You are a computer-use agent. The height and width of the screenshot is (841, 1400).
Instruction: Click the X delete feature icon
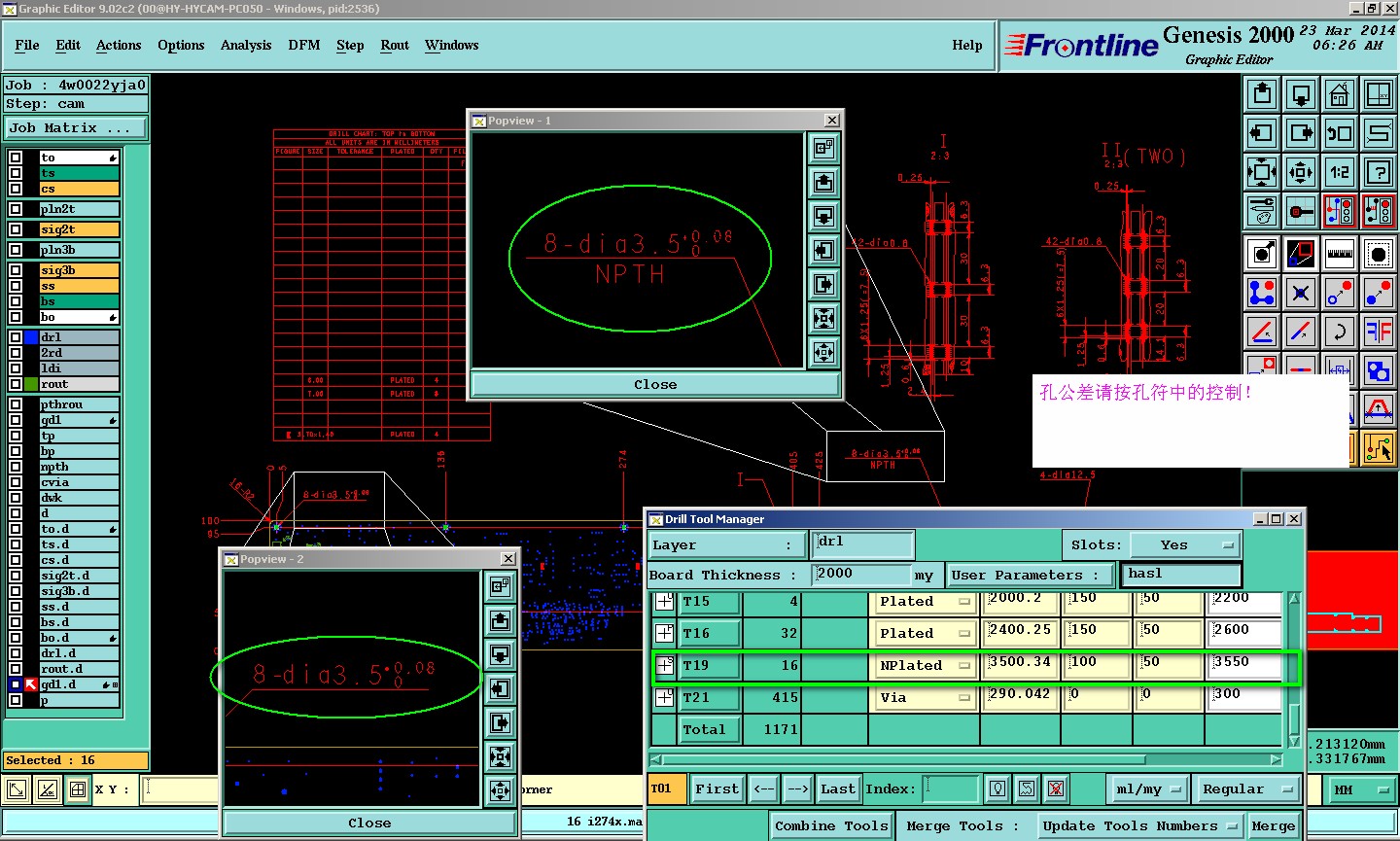coord(1301,293)
